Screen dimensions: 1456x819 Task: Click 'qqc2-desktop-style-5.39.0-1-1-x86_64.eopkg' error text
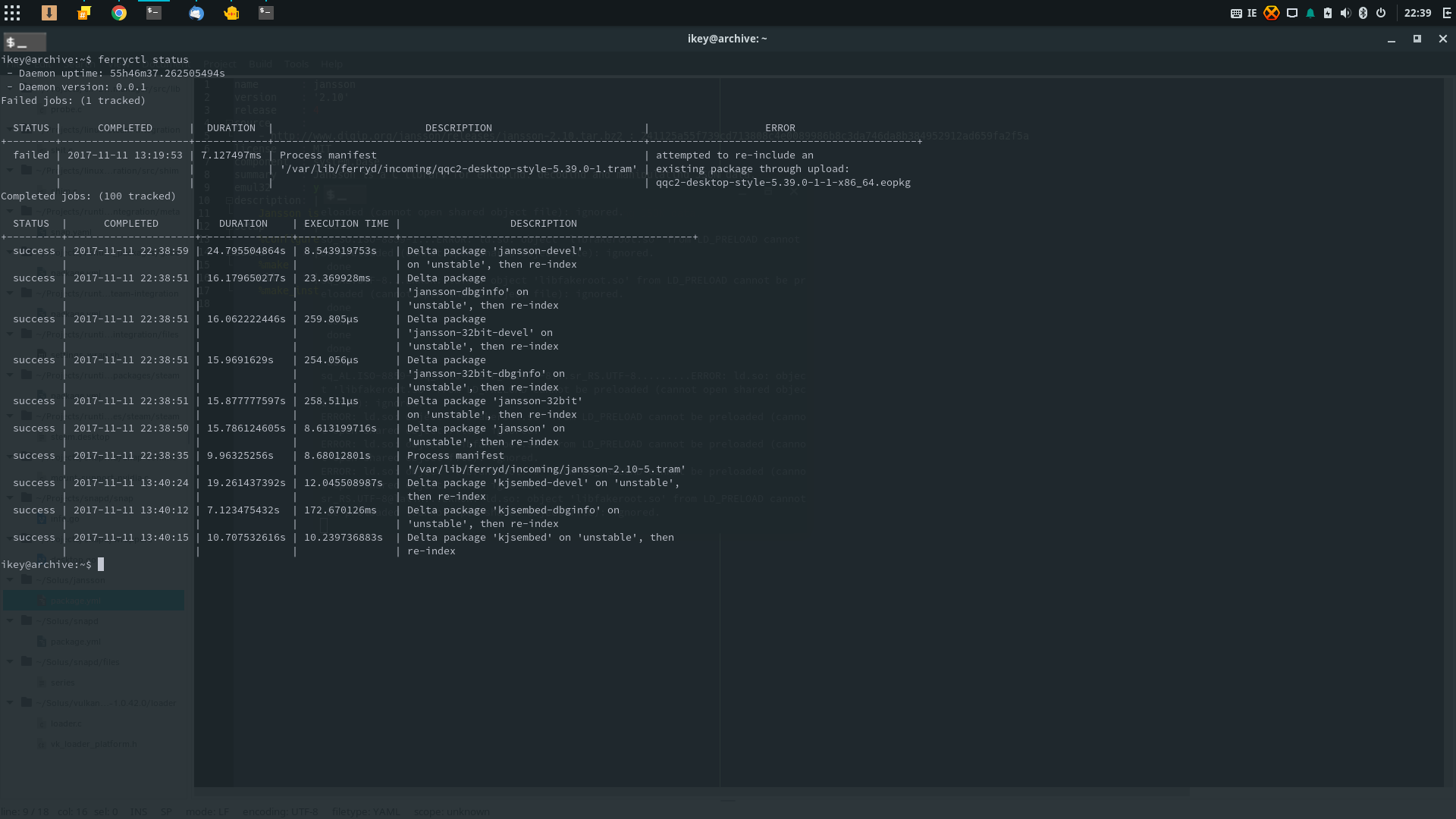pyautogui.click(x=783, y=183)
